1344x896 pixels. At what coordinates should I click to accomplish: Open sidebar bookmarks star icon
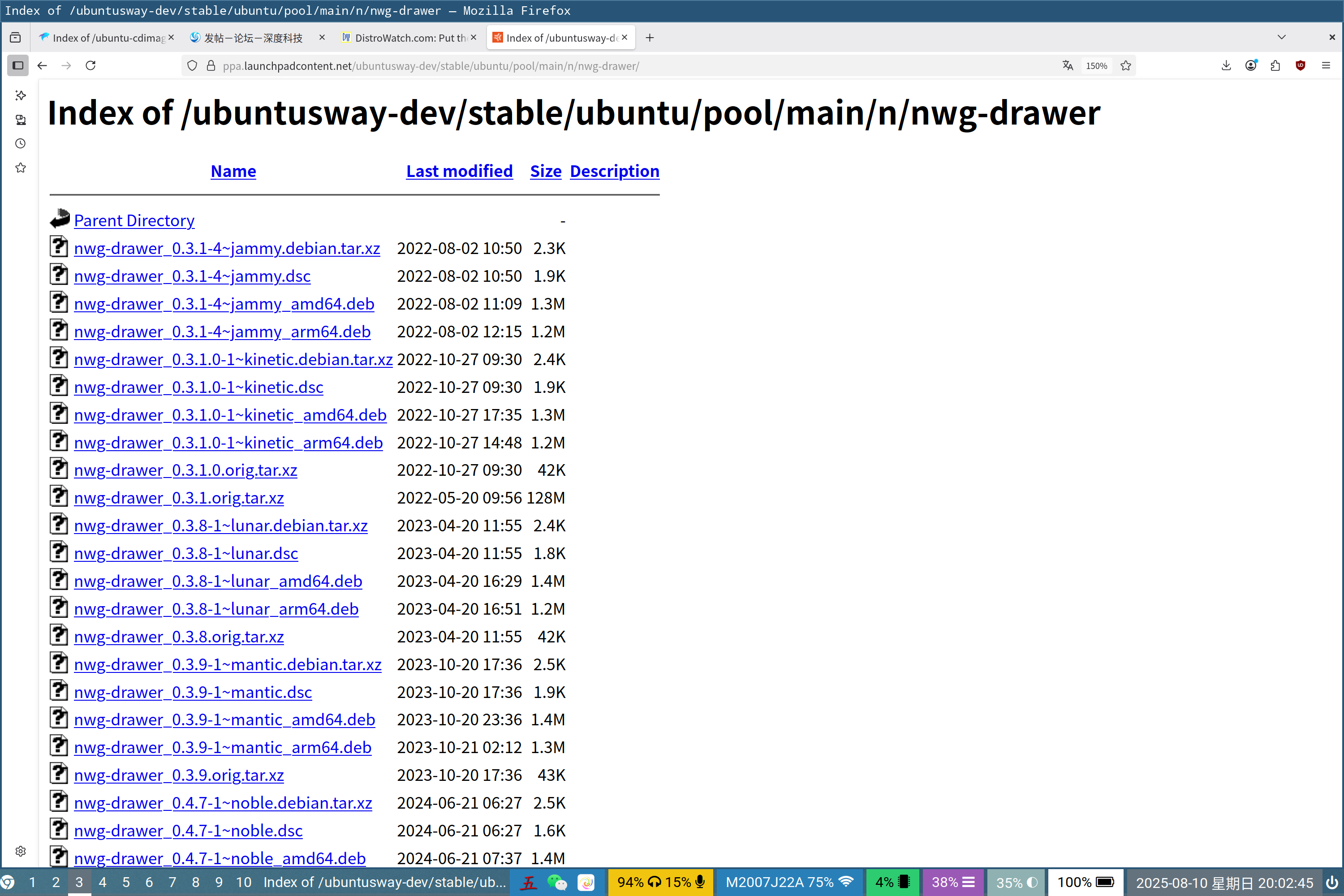point(21,168)
